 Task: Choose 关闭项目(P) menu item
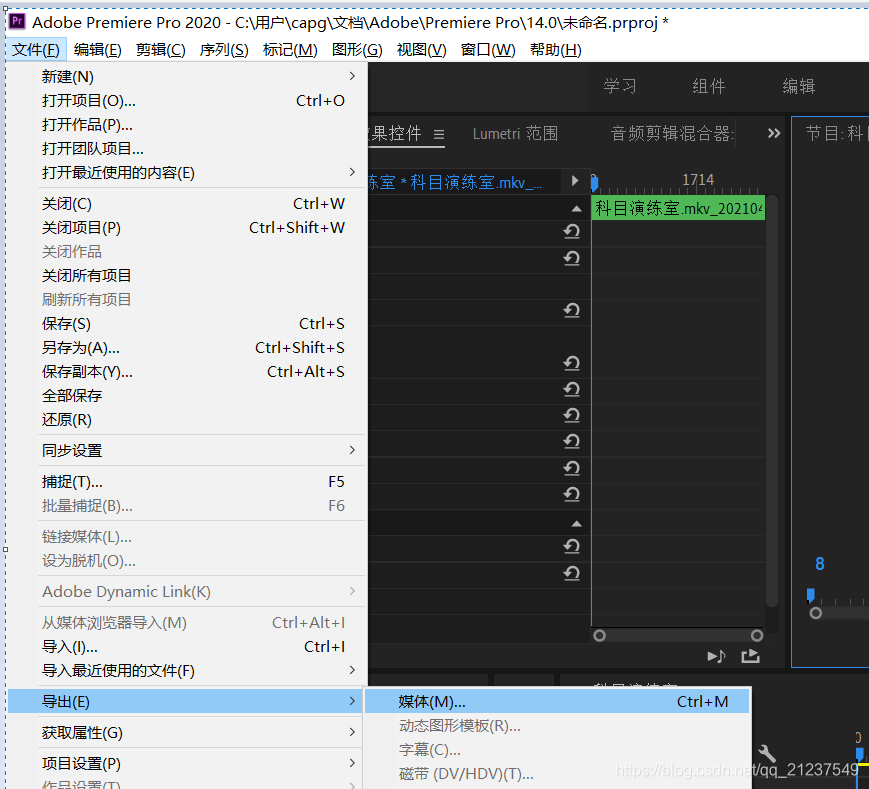(186, 228)
